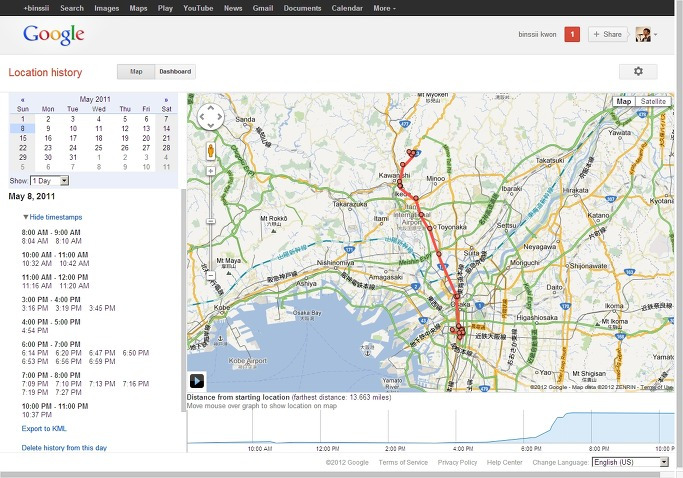The width and height of the screenshot is (683, 478).
Task: Click the Share button
Action: 607,34
